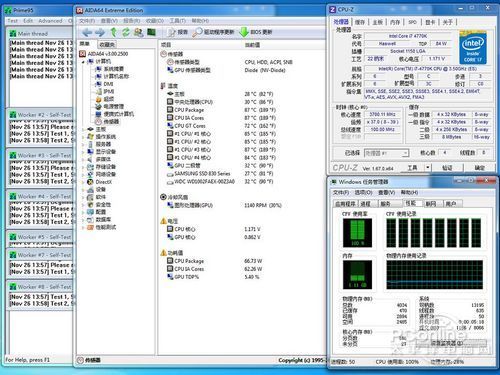Switch to CPU-Z SPD tab
500x375 pixels.
(x=413, y=22)
